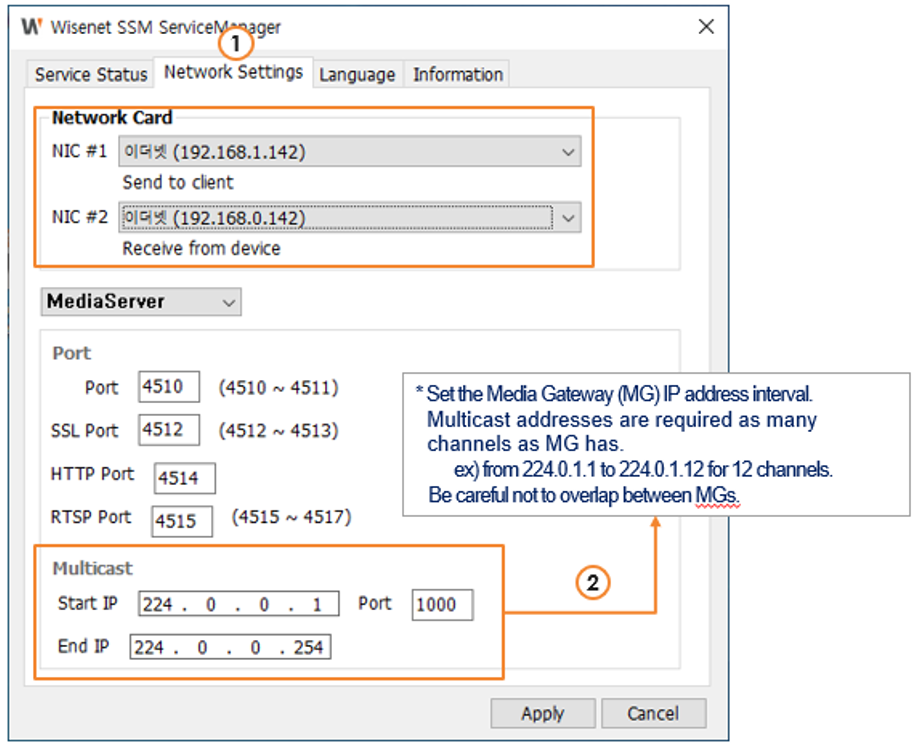The height and width of the screenshot is (746, 912).
Task: Select the Multicast Port field showing 1000
Action: (442, 604)
